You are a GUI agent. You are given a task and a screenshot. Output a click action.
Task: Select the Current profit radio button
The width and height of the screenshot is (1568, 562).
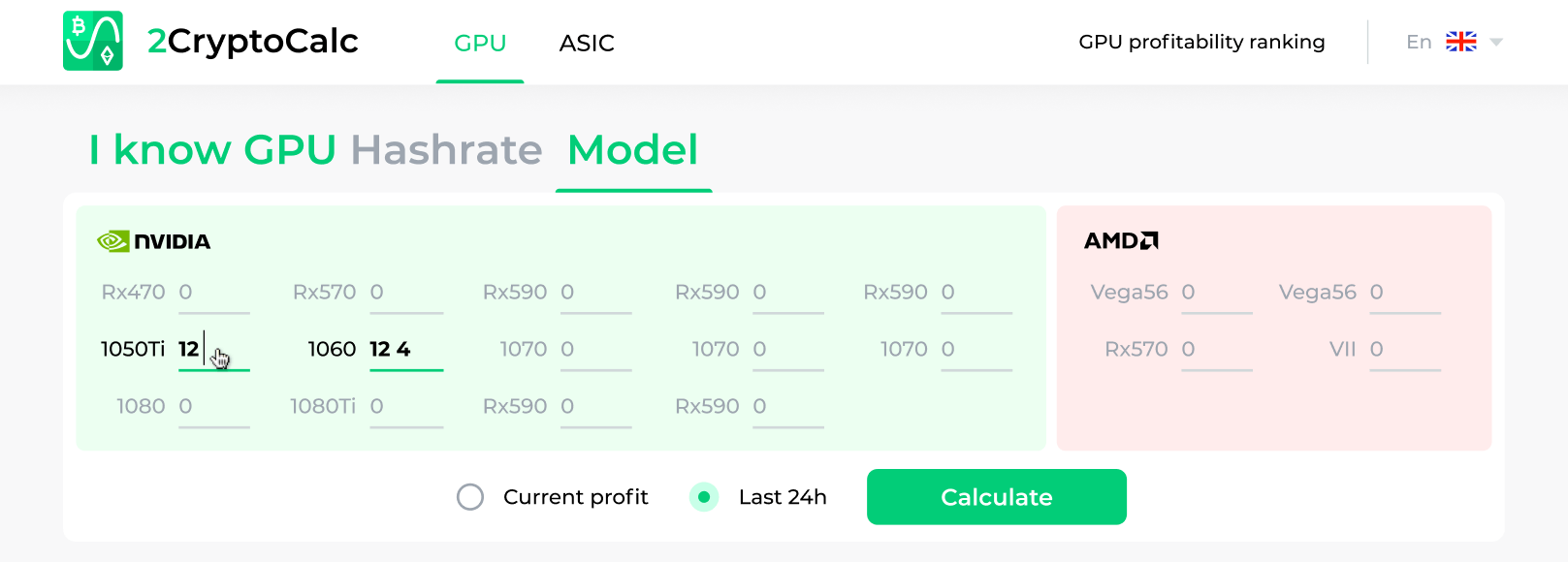470,497
